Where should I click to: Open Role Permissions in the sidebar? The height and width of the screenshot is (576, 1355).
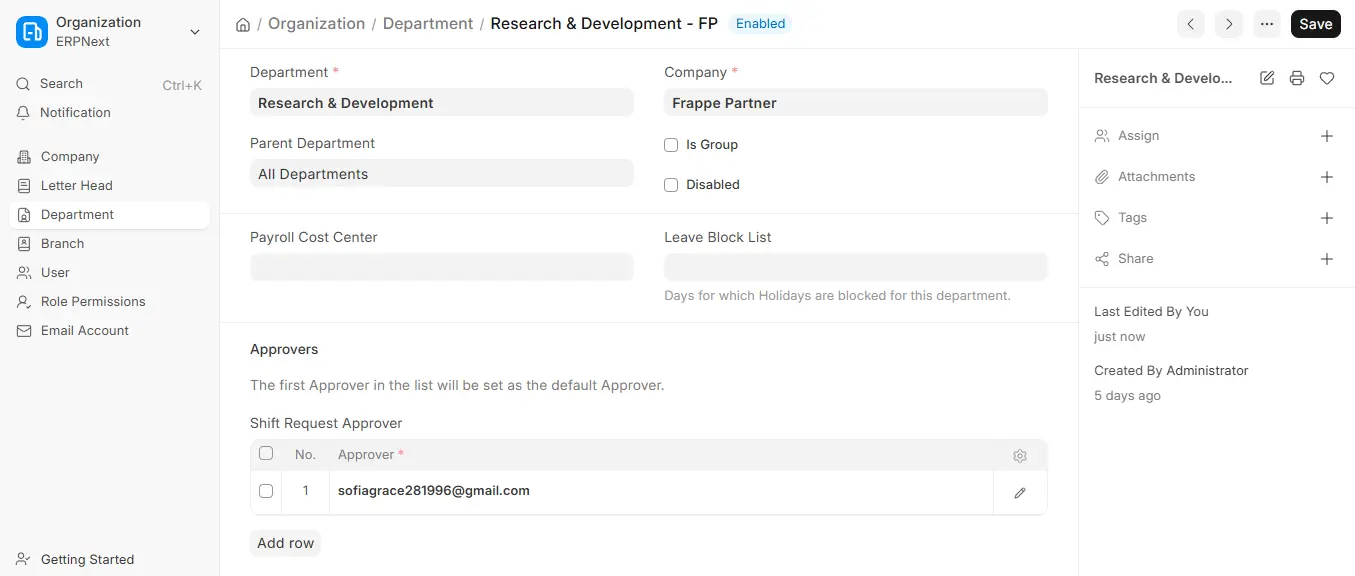point(109,302)
